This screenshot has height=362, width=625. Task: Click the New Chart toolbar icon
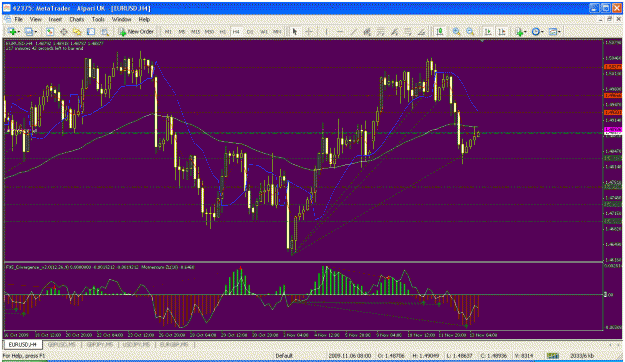12,31
